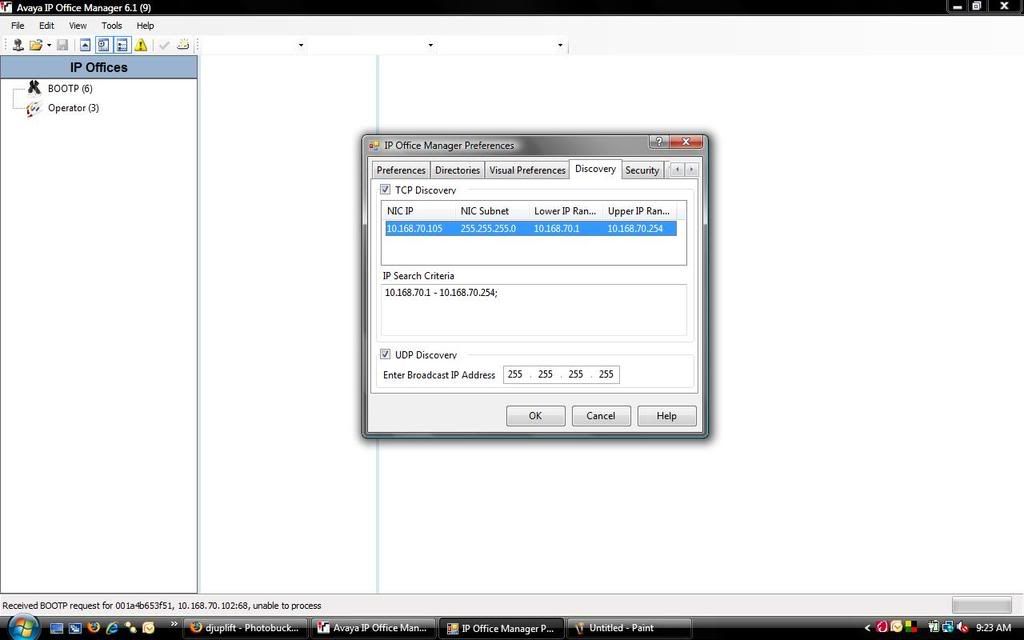
Task: Select the 10.168.70.105 NIC IP cell
Action: (415, 229)
